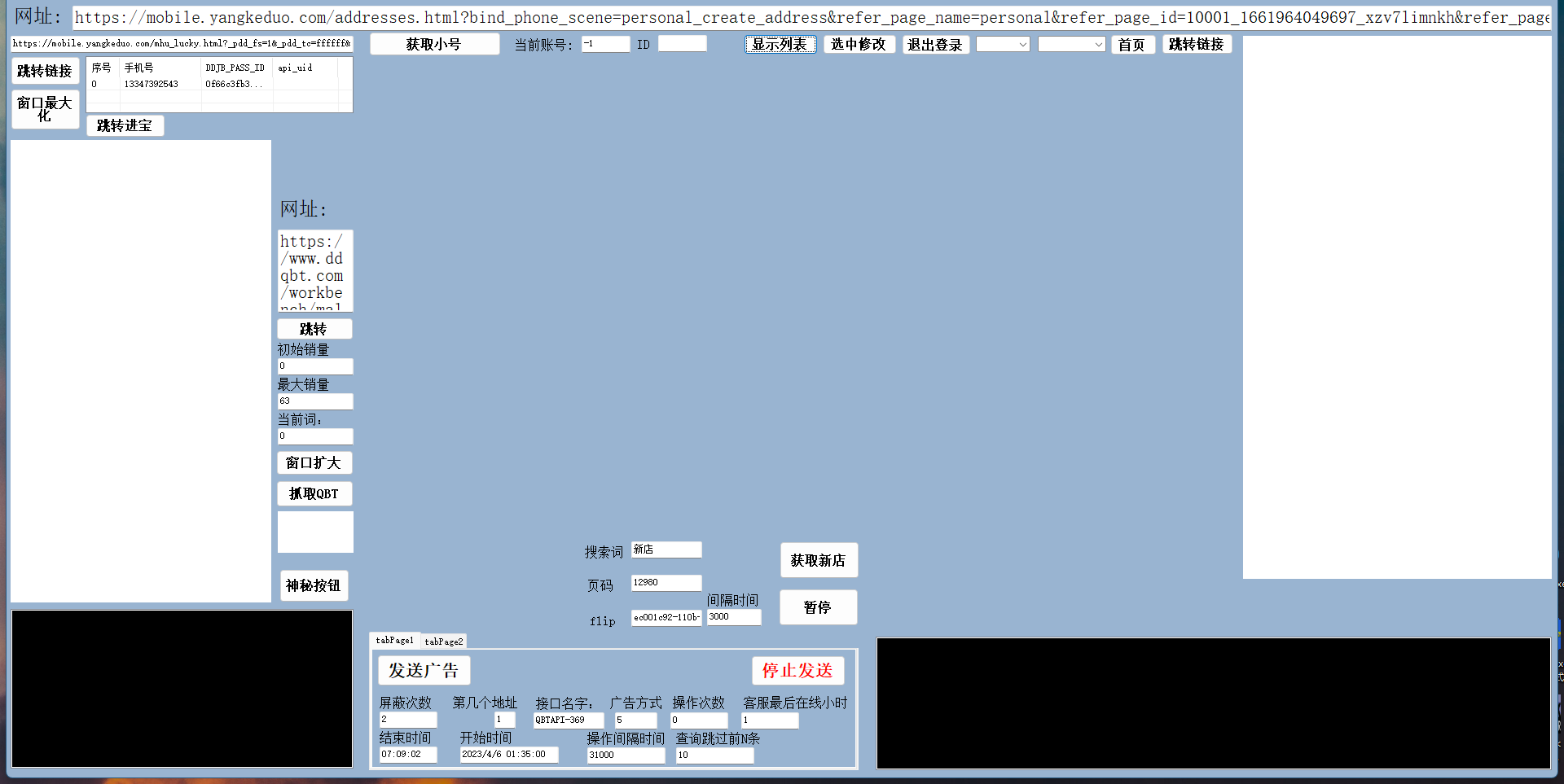Screen dimensions: 1564x784
Task: Switch to the tabPage1 tab
Action: (x=394, y=640)
